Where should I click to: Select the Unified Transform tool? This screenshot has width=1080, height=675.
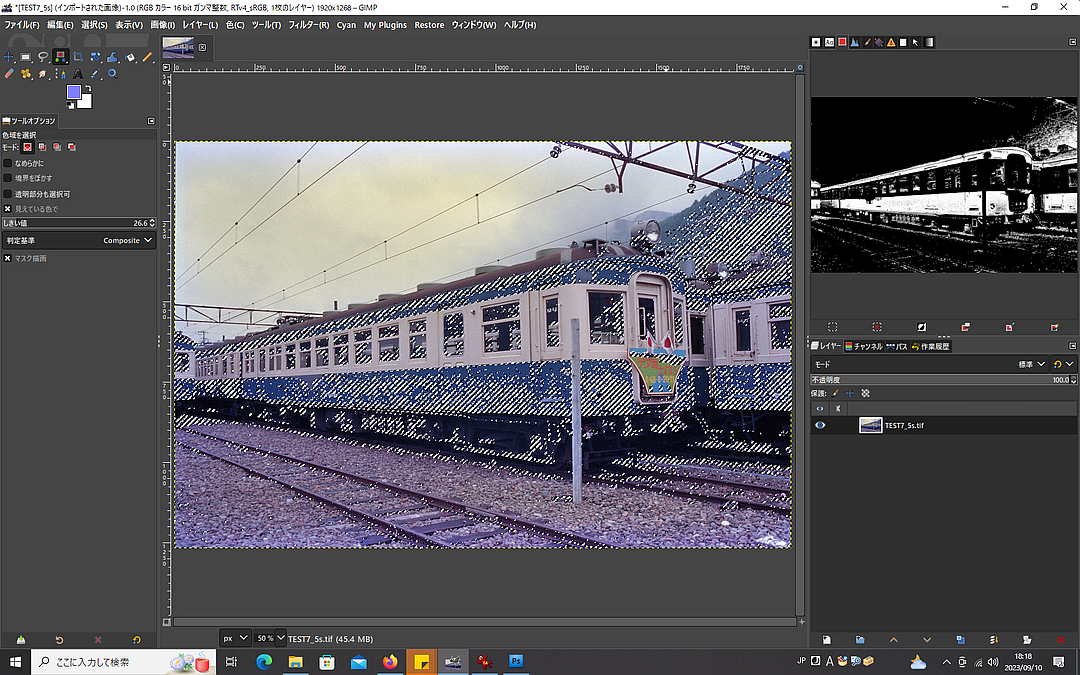click(x=95, y=57)
